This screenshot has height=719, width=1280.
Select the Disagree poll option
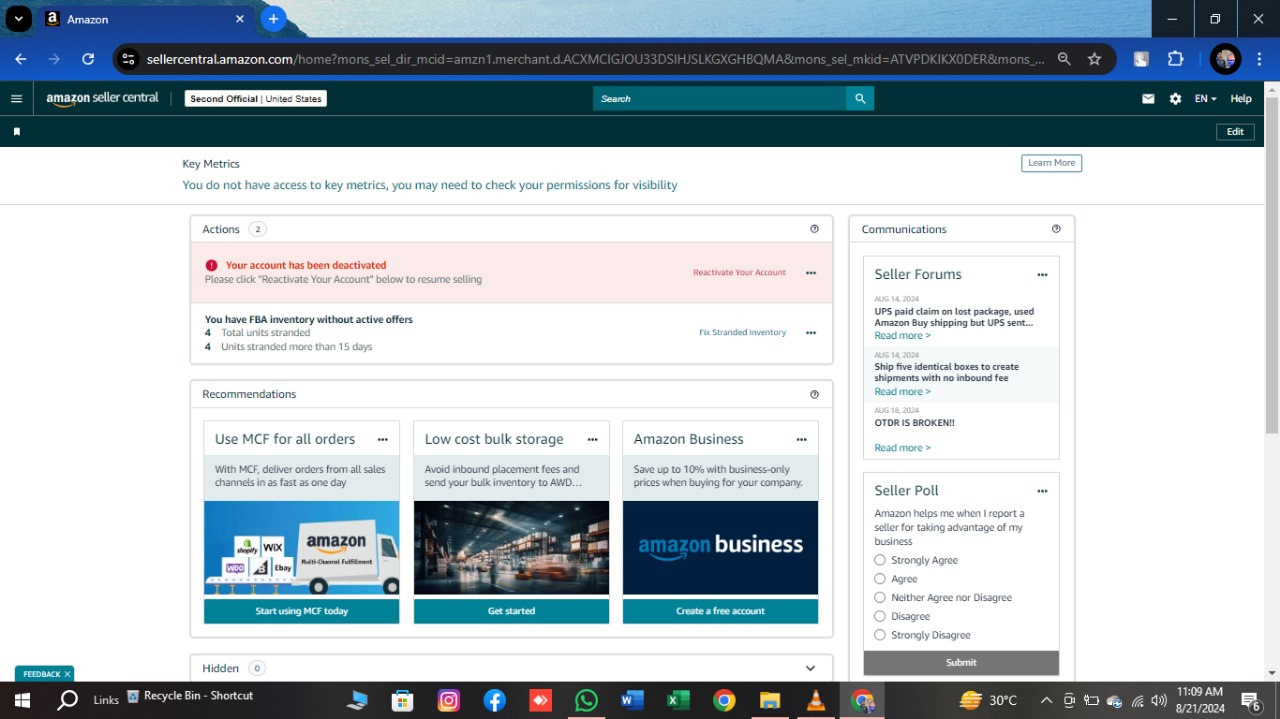pyautogui.click(x=880, y=616)
